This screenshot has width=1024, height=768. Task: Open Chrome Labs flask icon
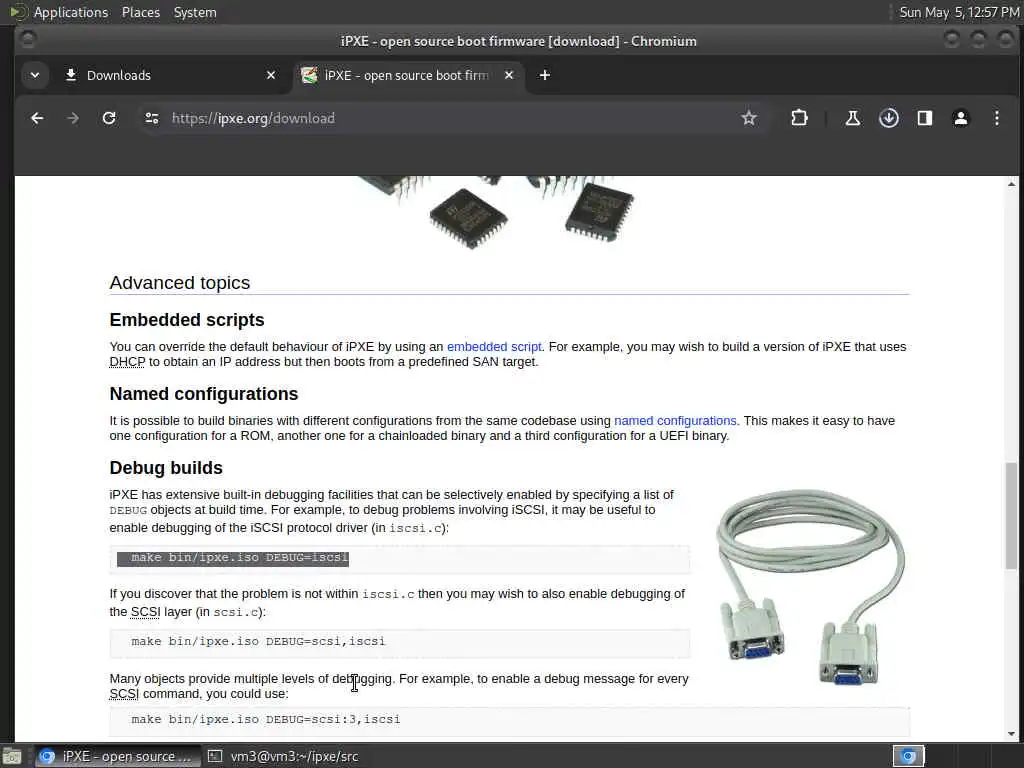852,118
